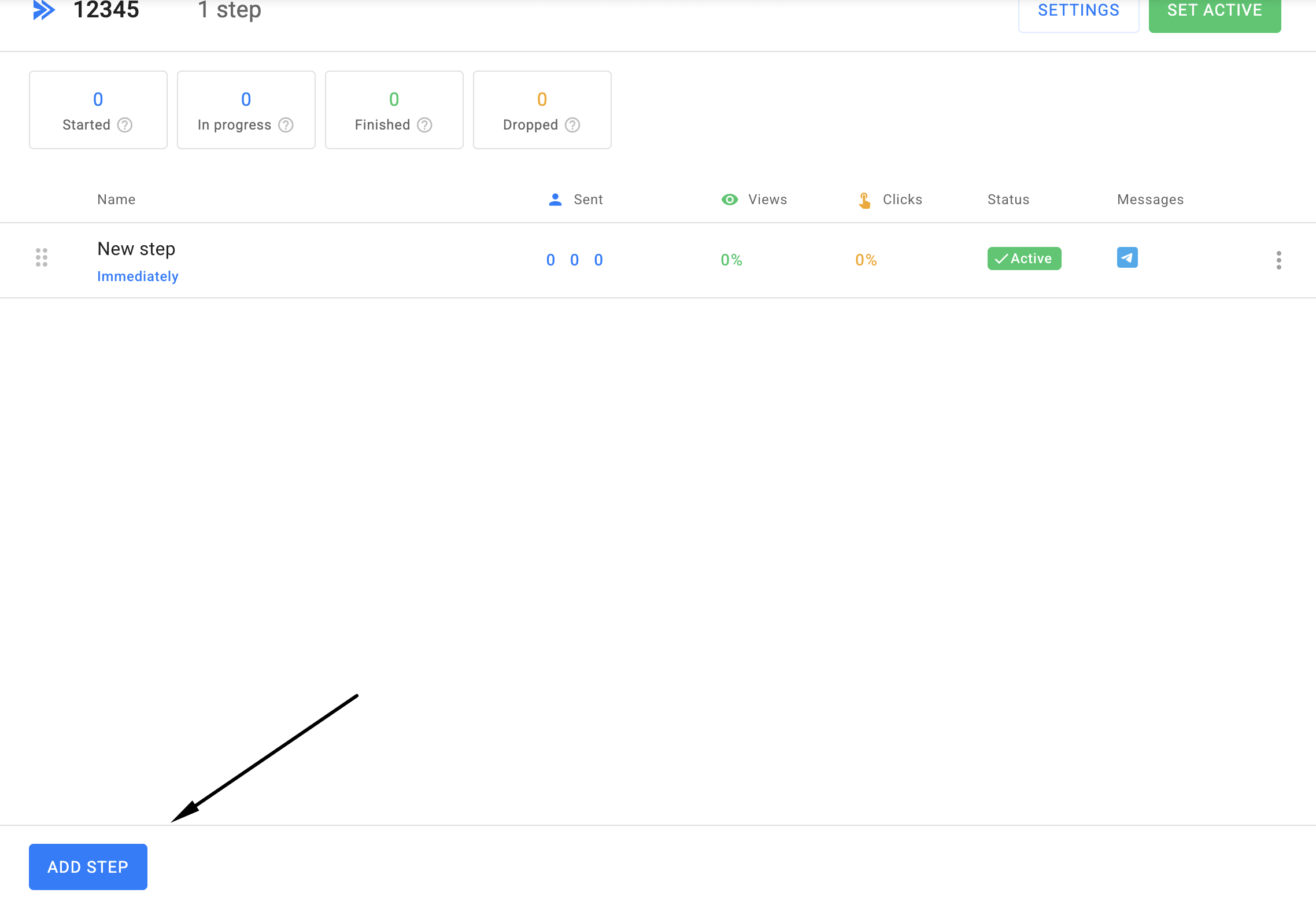The height and width of the screenshot is (908, 1316).
Task: Toggle the Active status badge
Action: click(1024, 259)
